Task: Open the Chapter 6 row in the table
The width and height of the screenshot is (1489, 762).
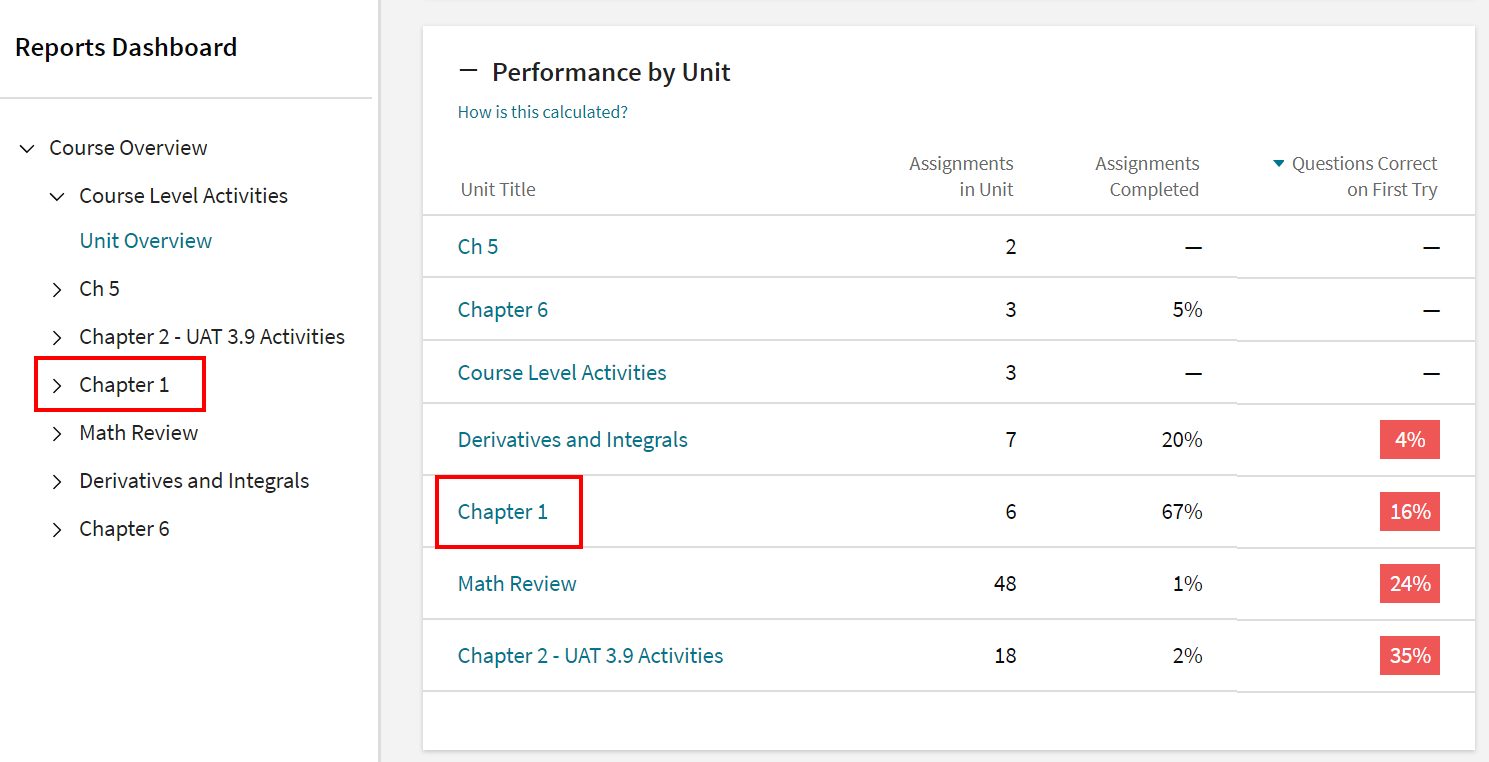Action: point(503,309)
